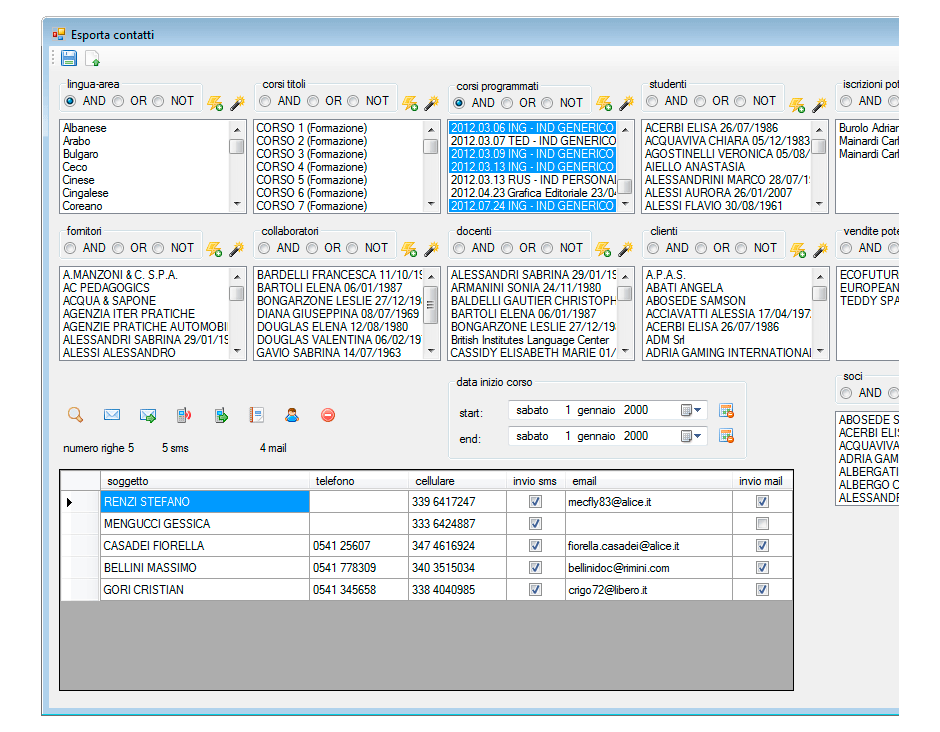Select NOT radio in docenti group

tap(547, 248)
